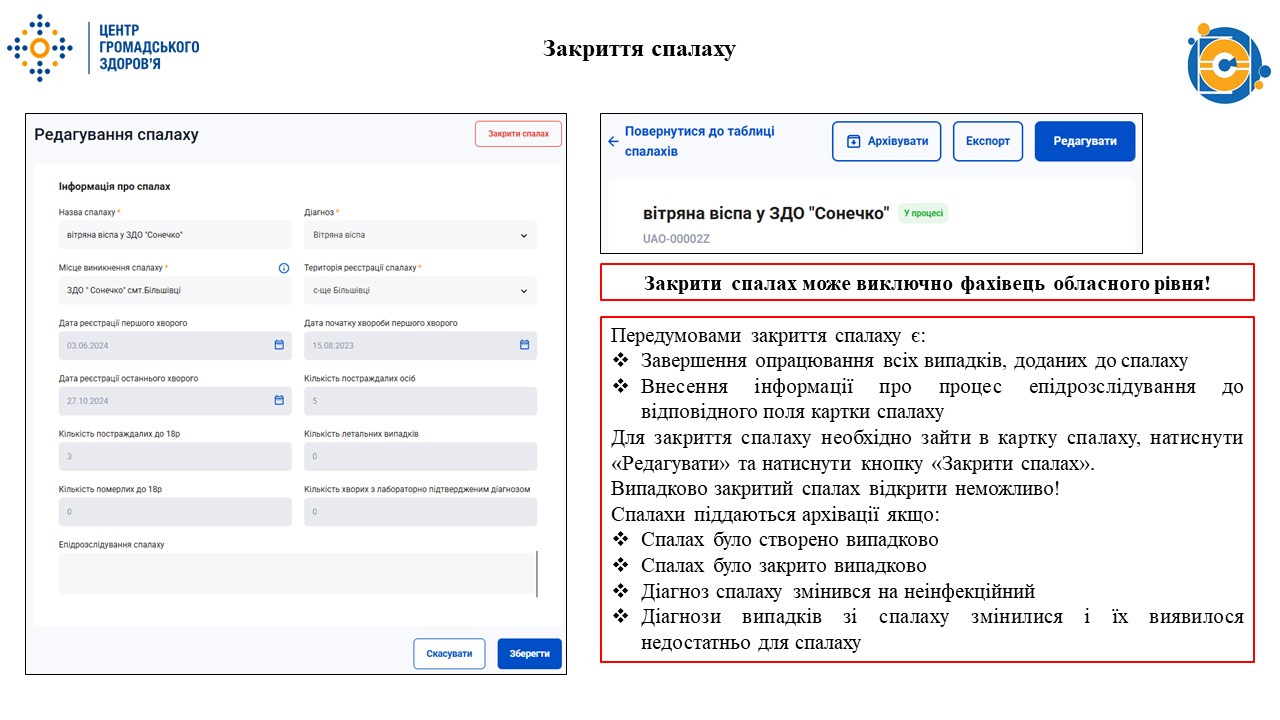Click 'Скасувати' to cancel editing
This screenshot has width=1280, height=720.
point(449,653)
